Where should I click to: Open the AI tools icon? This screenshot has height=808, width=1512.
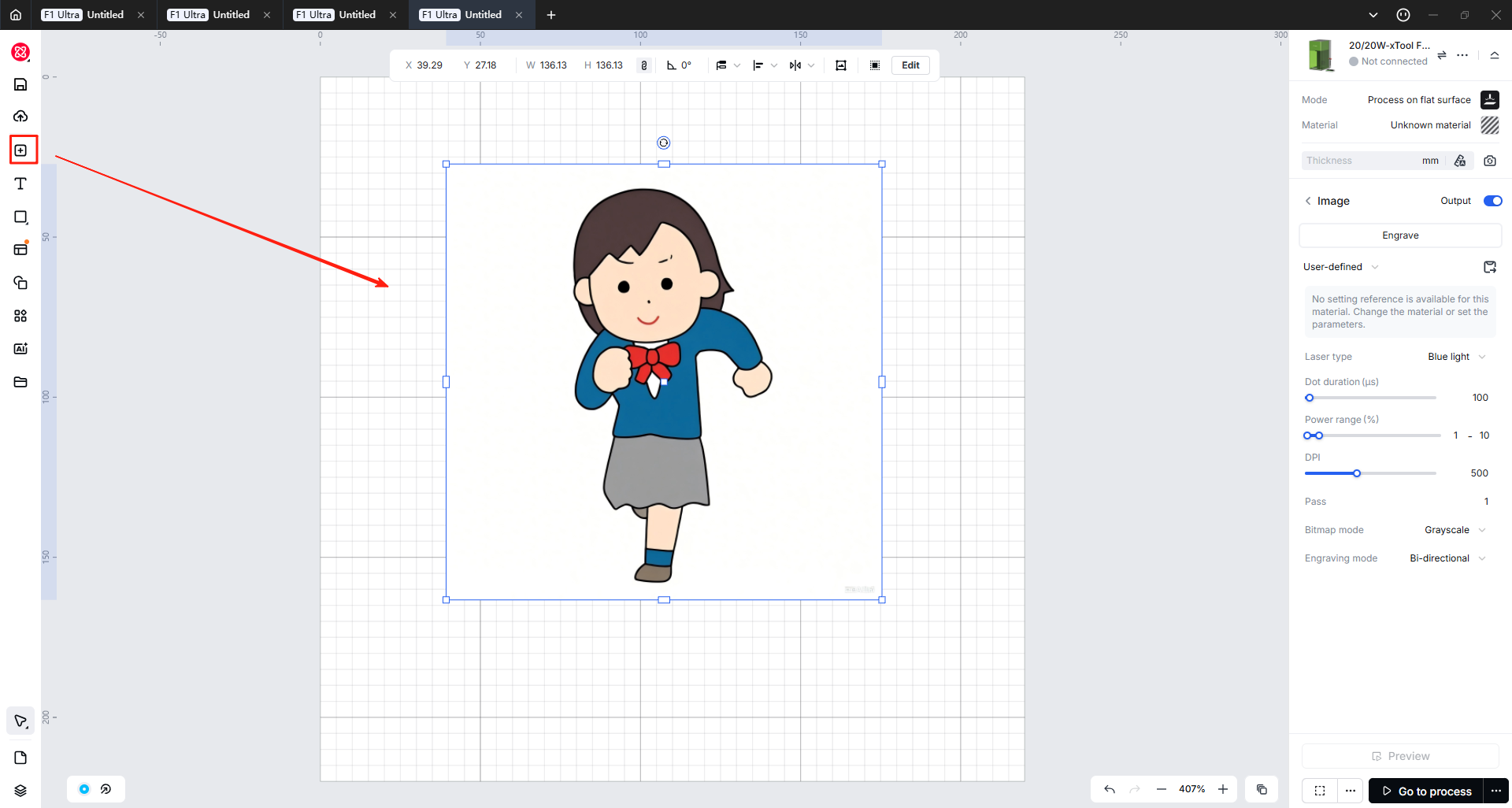pos(21,349)
